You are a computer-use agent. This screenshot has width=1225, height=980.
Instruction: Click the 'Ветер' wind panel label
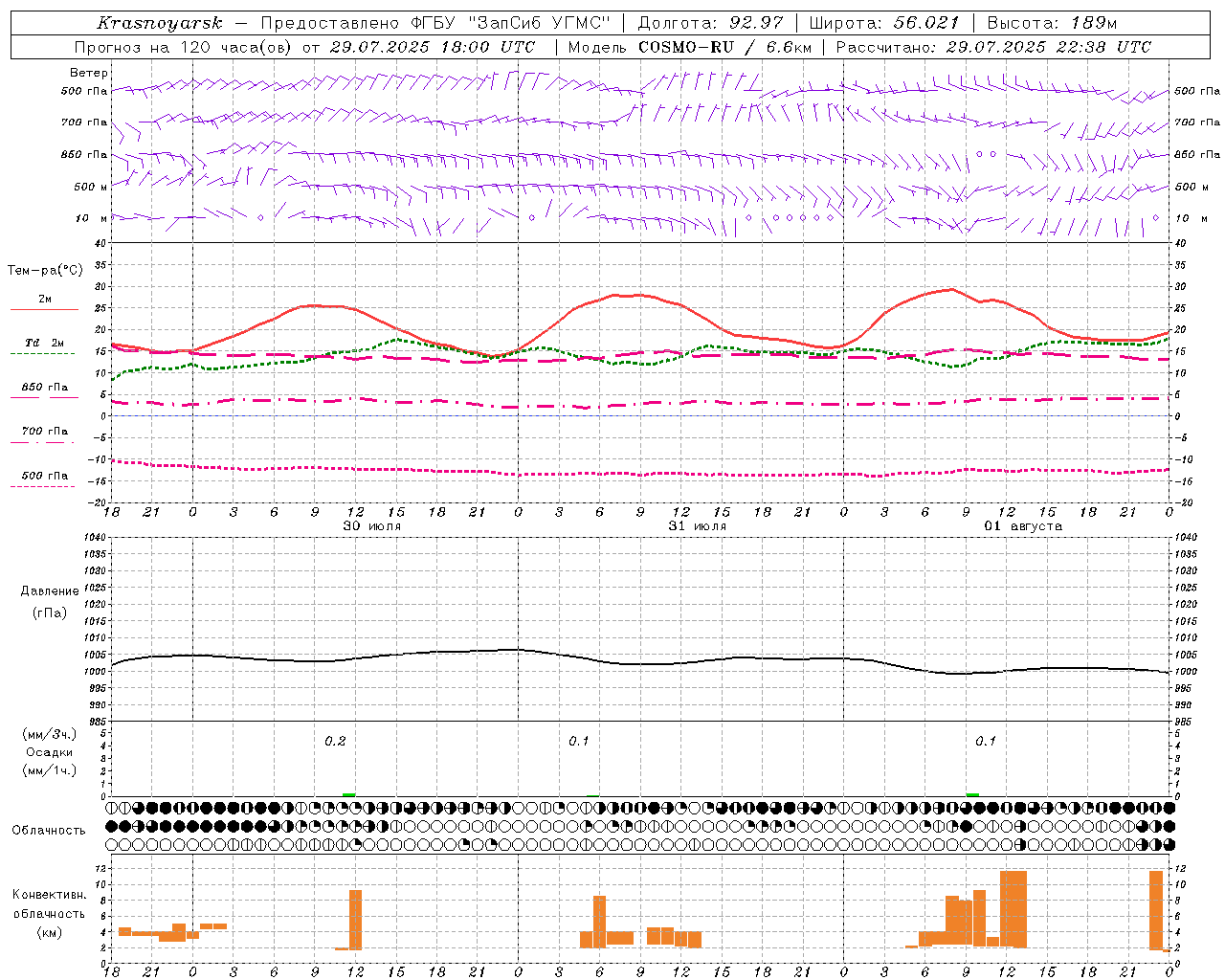coord(89,73)
